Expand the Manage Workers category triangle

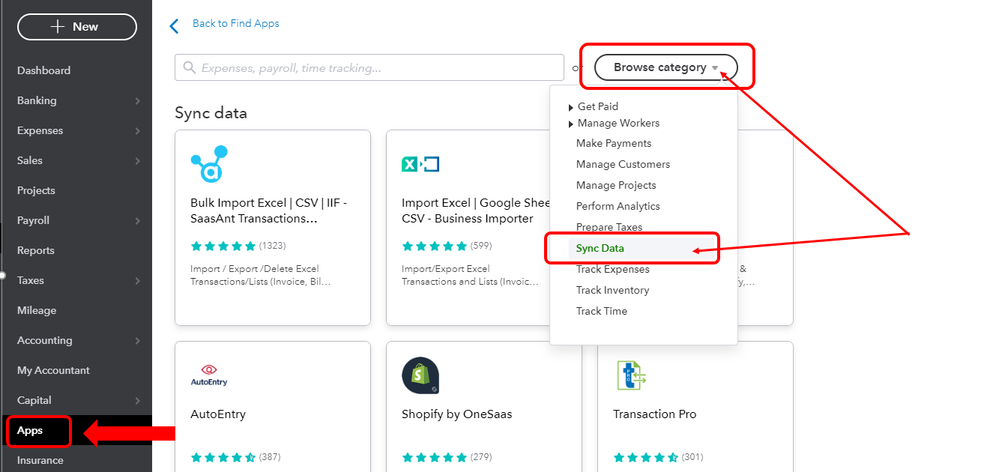pyautogui.click(x=571, y=124)
